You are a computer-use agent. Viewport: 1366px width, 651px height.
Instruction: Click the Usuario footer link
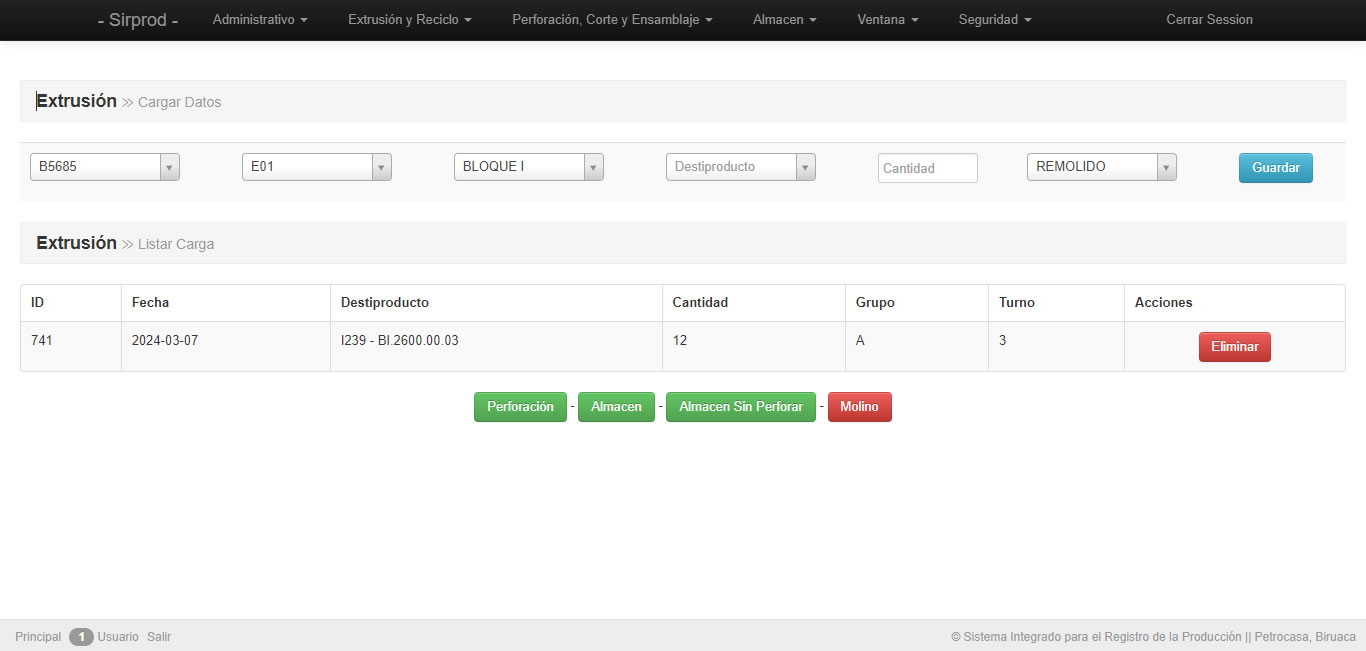118,637
